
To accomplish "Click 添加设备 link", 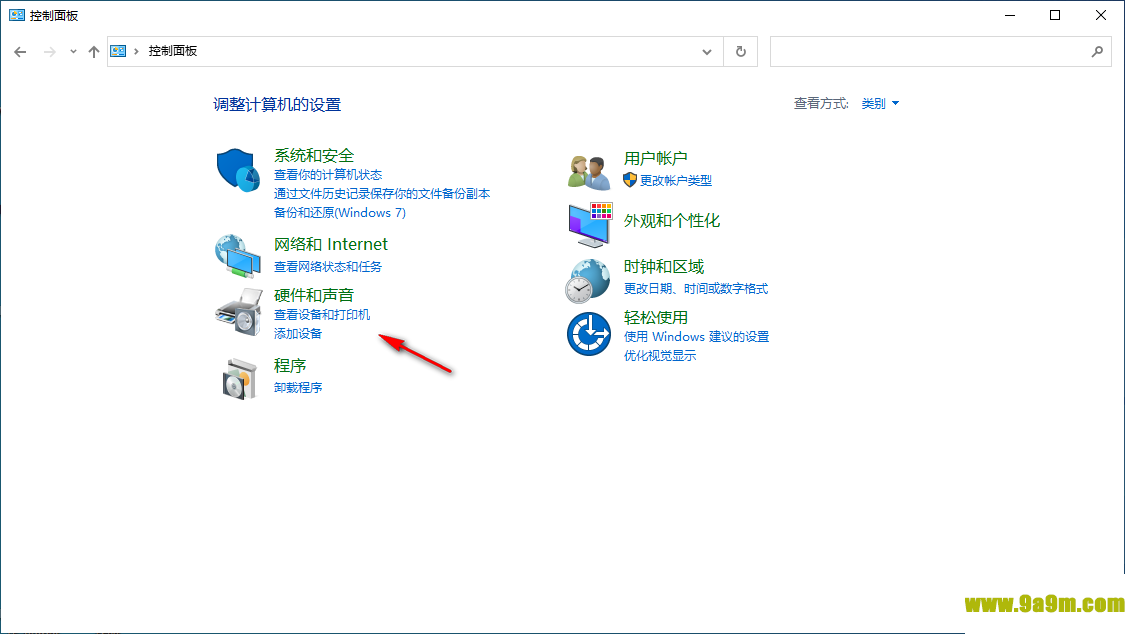I will pyautogui.click(x=298, y=334).
